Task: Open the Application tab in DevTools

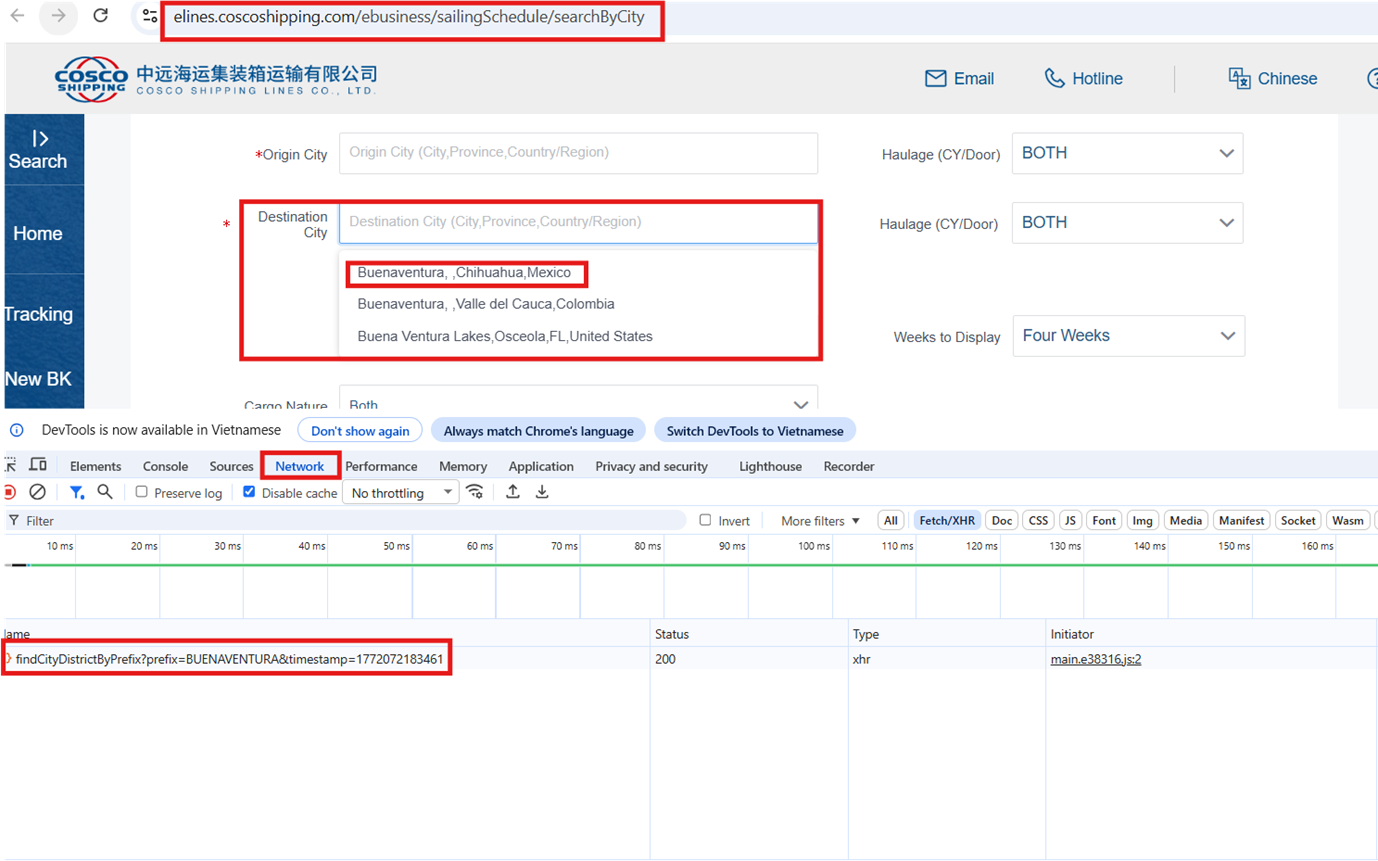Action: click(541, 466)
